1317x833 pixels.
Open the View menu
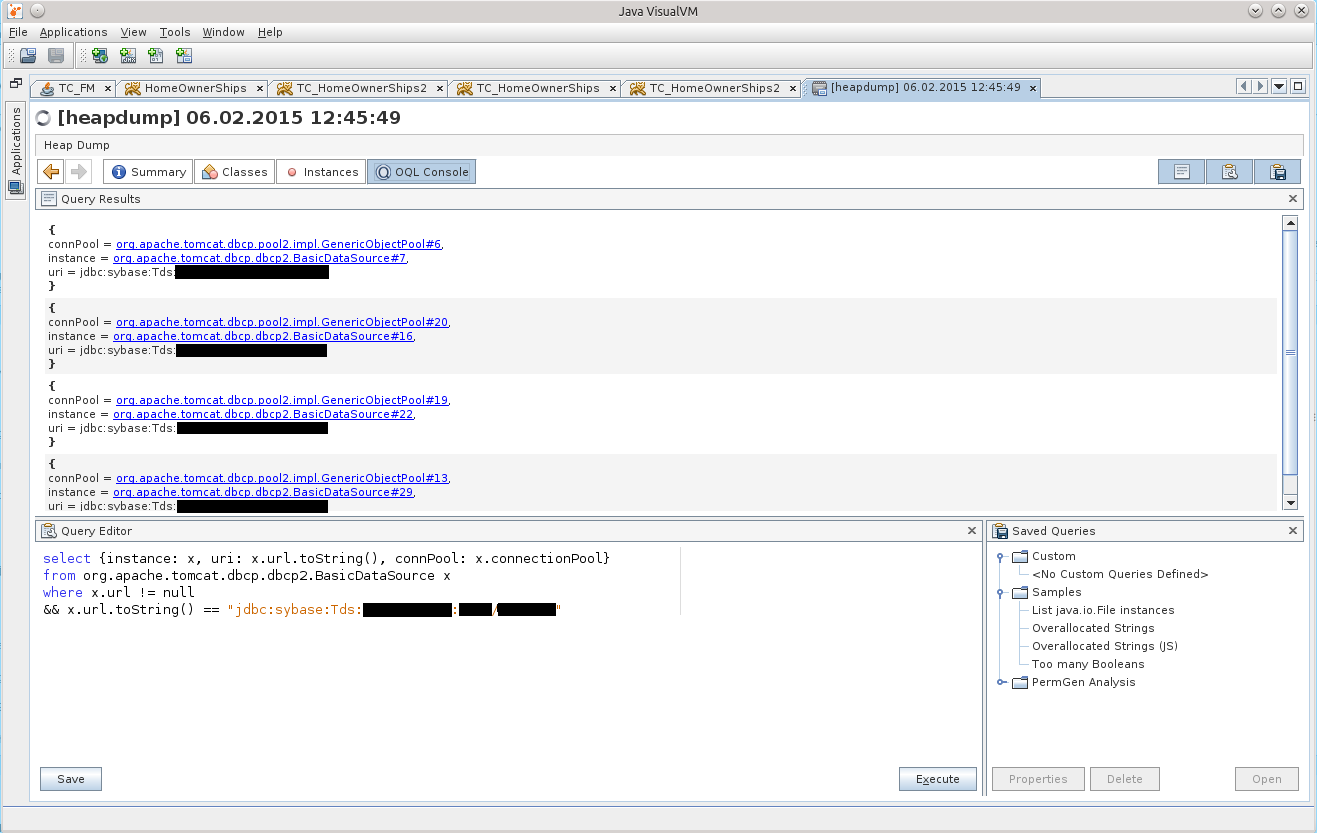pyautogui.click(x=133, y=32)
